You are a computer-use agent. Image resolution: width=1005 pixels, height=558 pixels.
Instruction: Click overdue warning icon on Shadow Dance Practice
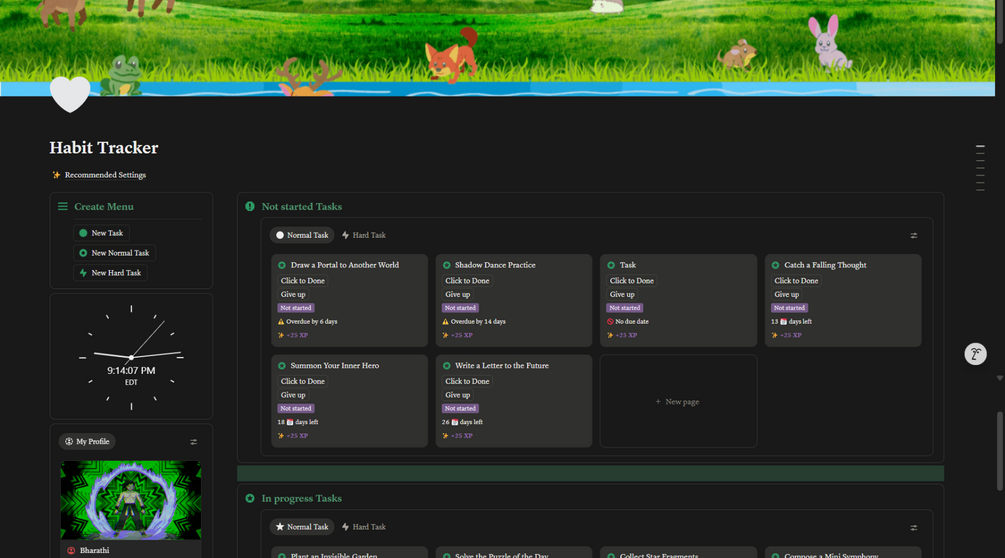click(x=445, y=322)
